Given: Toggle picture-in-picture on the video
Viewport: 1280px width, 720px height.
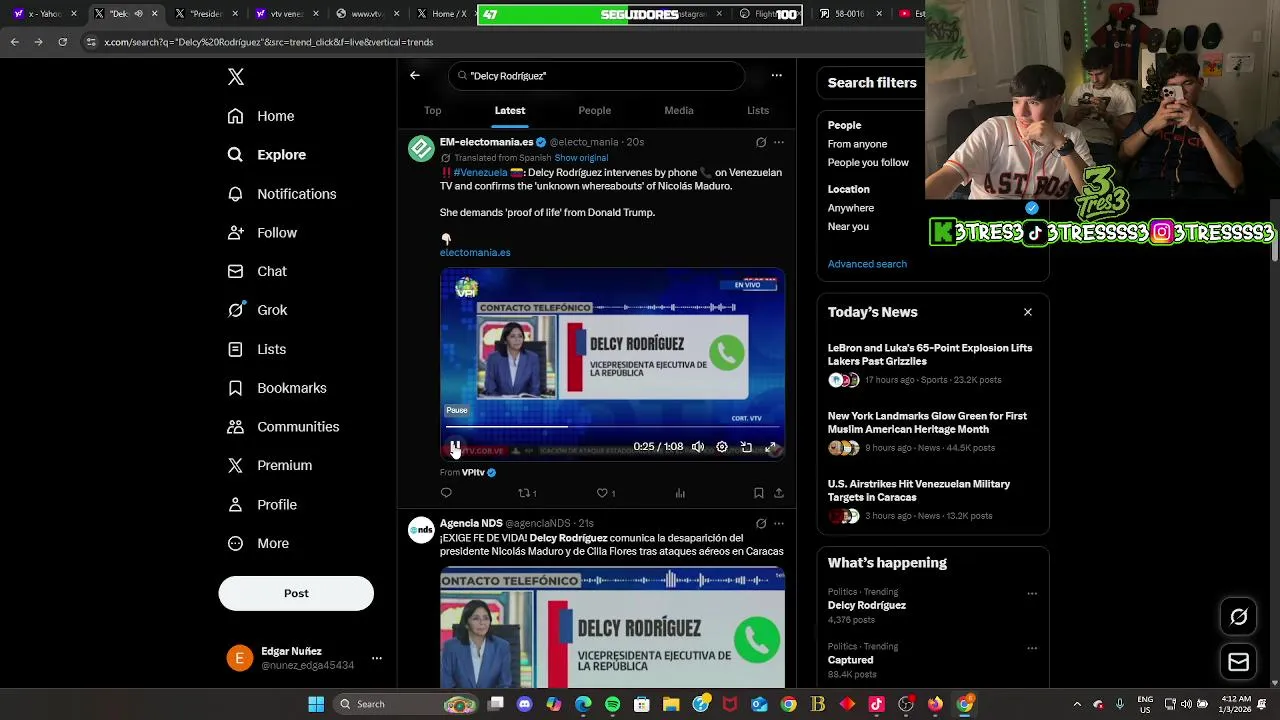Looking at the screenshot, I should coord(746,447).
